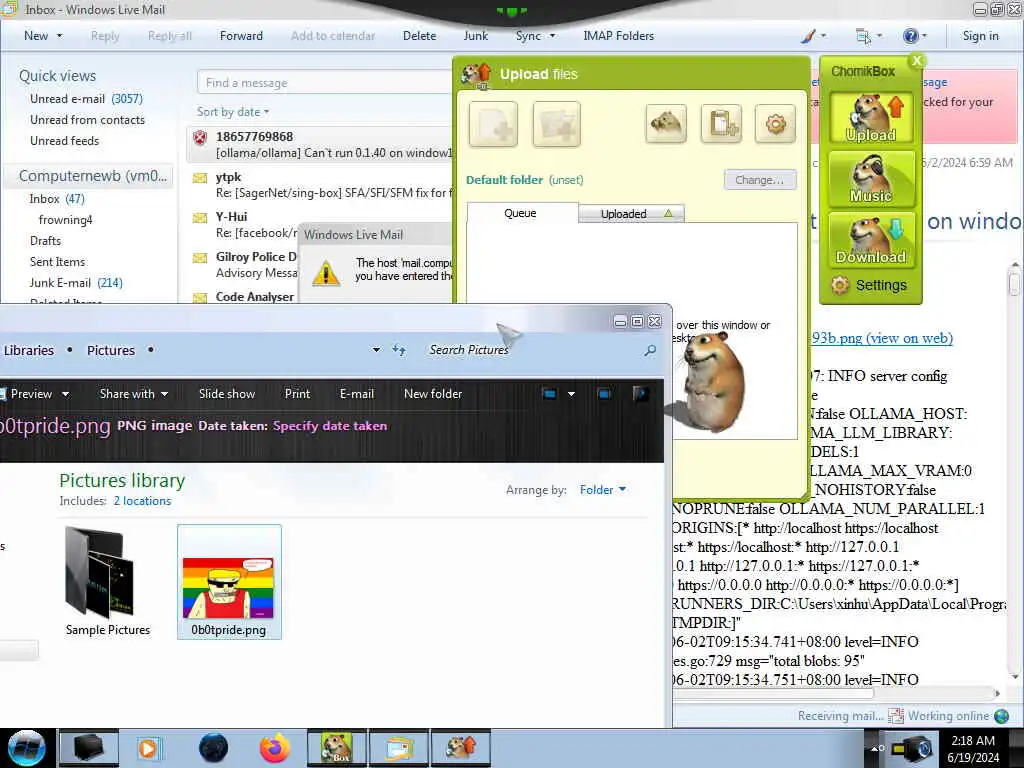Click the add file icon in Upload files
1024x768 pixels.
(x=493, y=124)
